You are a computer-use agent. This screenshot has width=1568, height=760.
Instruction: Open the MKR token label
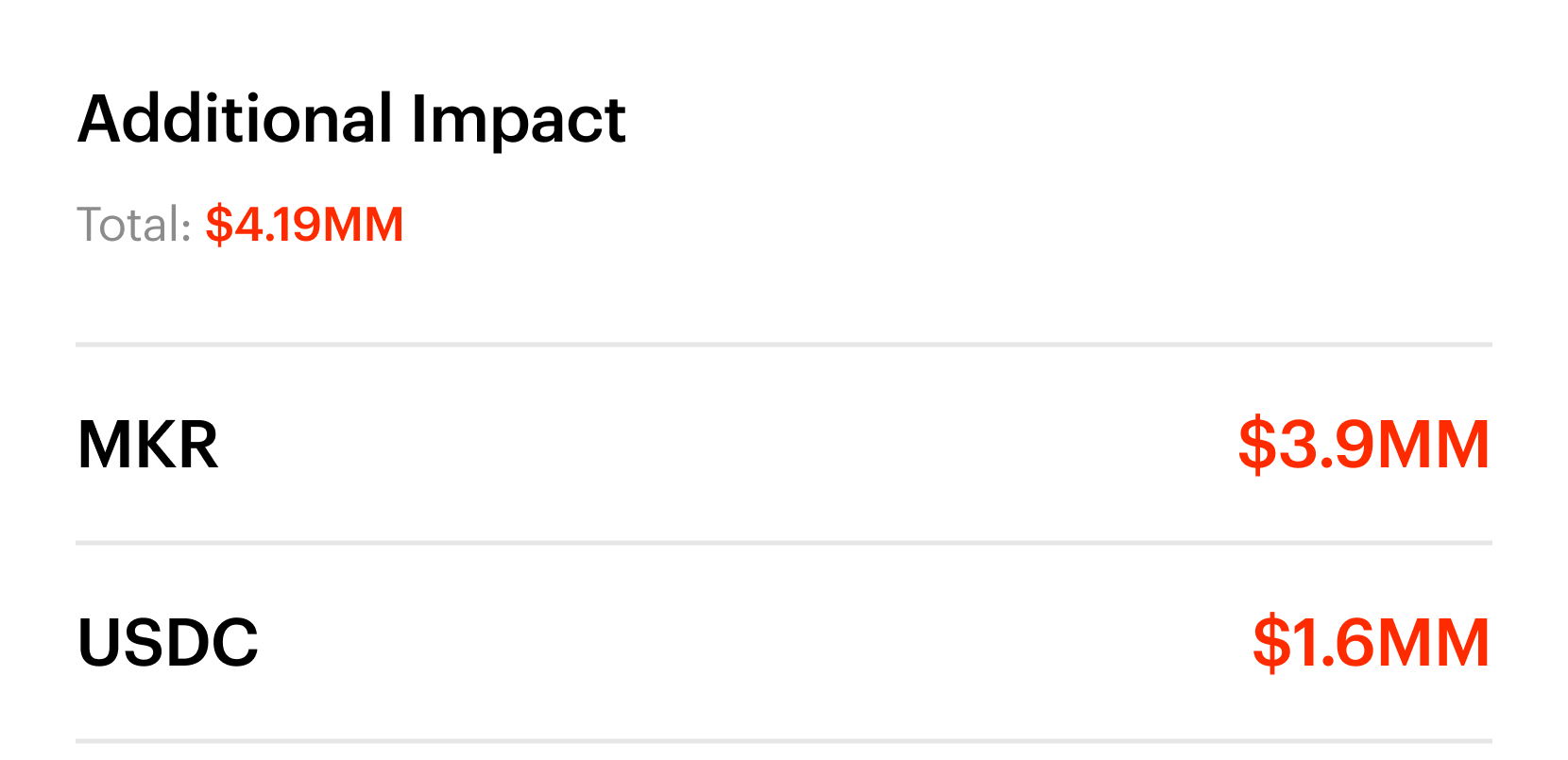tap(148, 445)
